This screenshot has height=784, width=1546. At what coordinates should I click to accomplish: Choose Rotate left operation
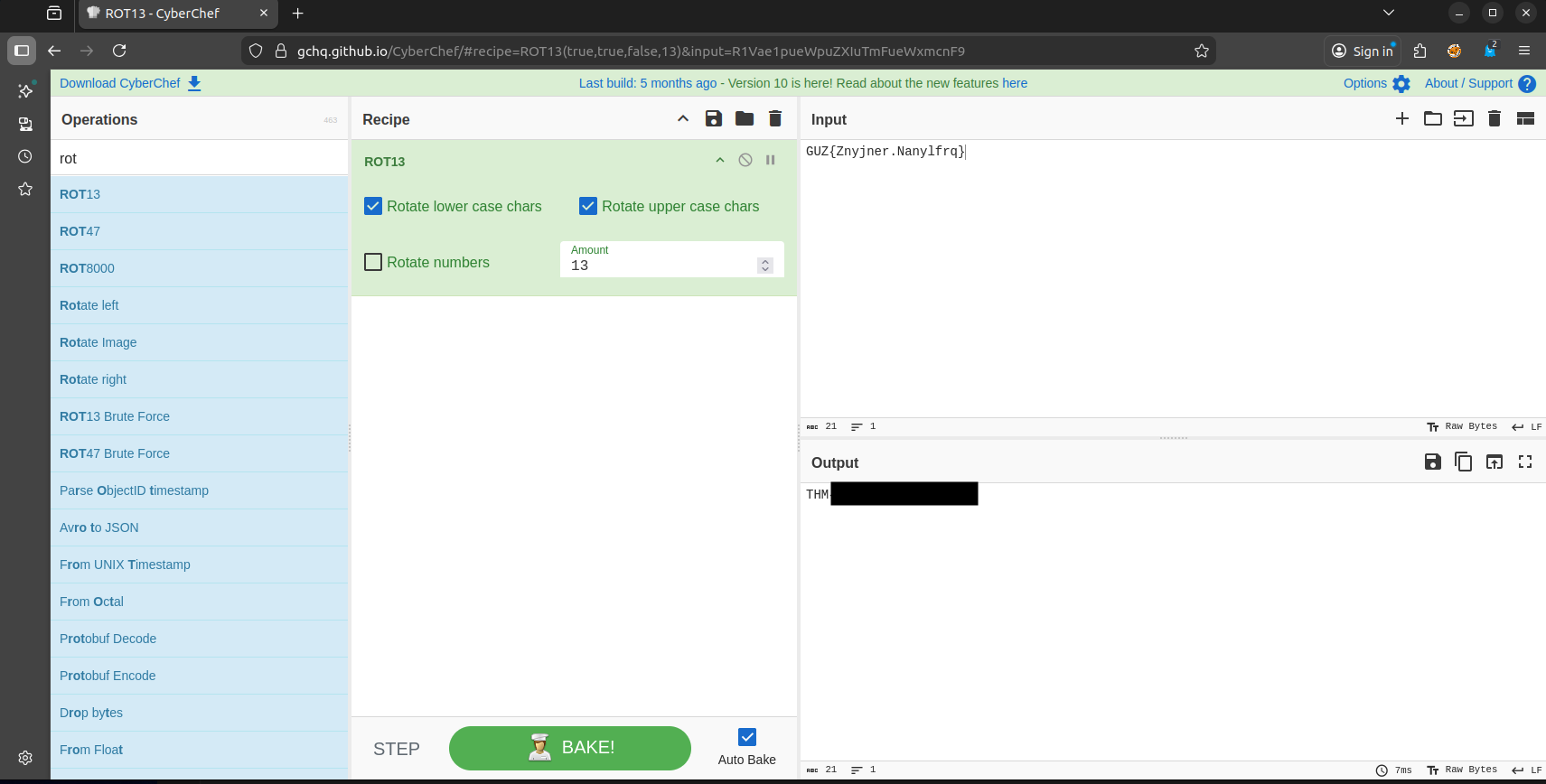tap(199, 305)
